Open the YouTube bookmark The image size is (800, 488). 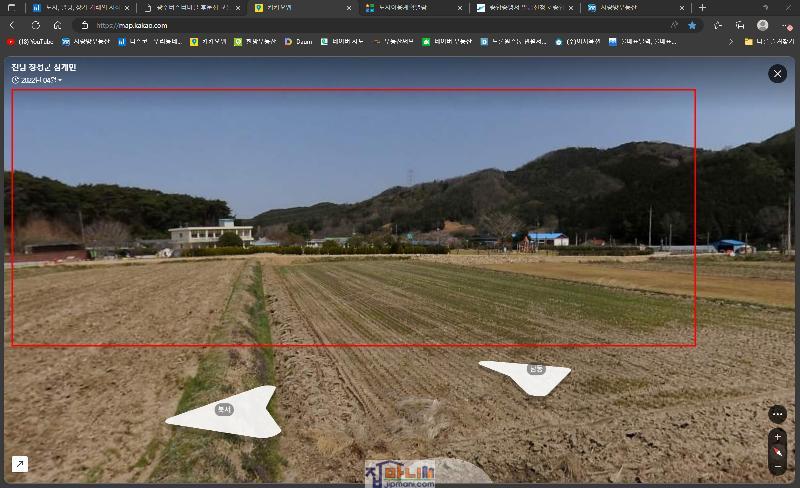(x=32, y=42)
